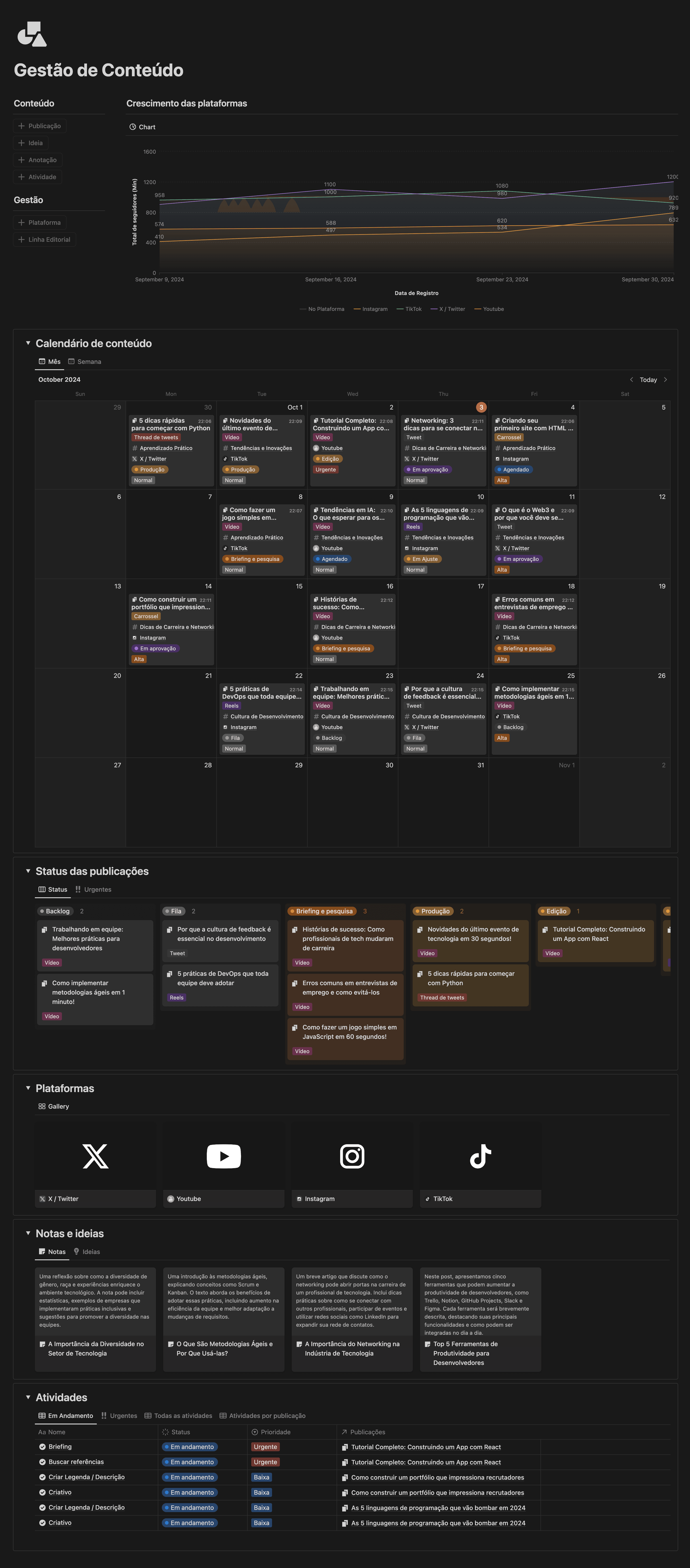690x1568 pixels.
Task: Click the workspace shapes logo icon
Action: tap(32, 34)
